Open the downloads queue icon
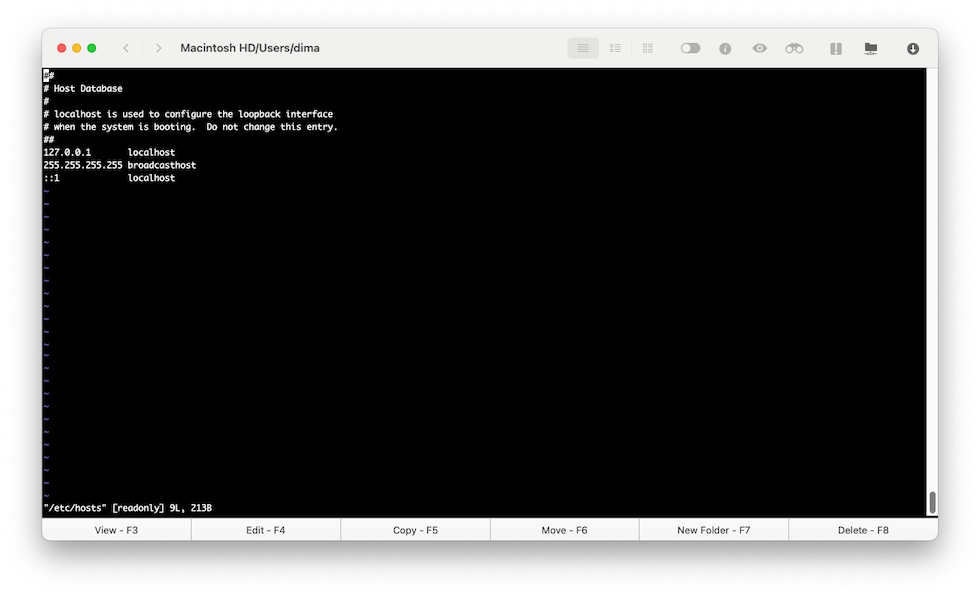The height and width of the screenshot is (600, 980). (913, 48)
